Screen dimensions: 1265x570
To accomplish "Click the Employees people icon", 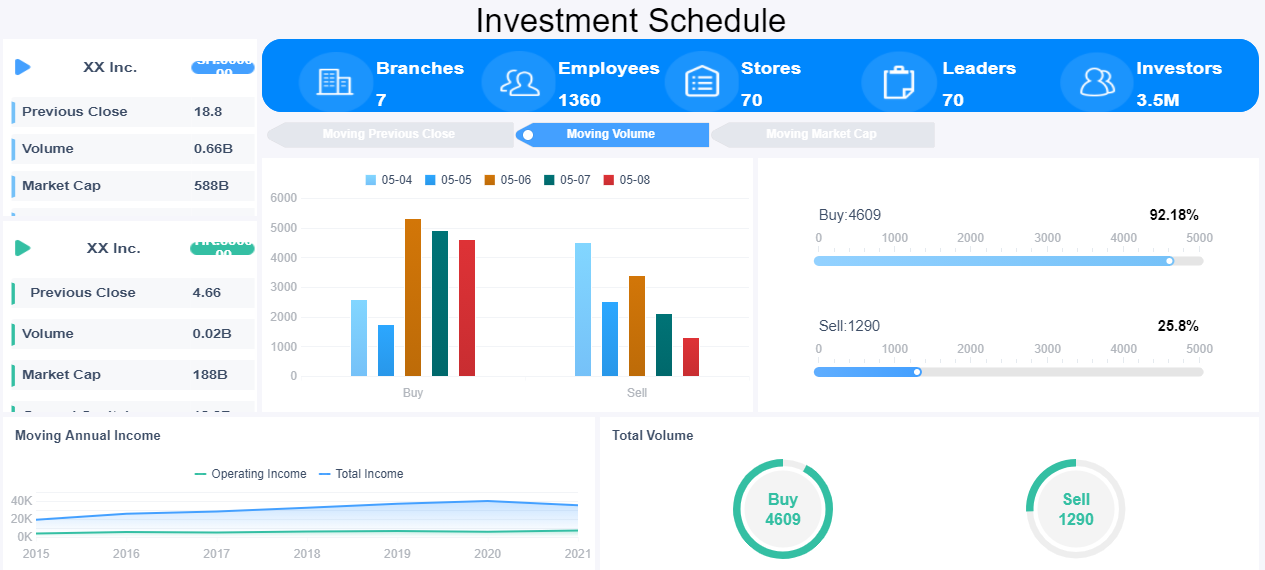I will point(519,82).
